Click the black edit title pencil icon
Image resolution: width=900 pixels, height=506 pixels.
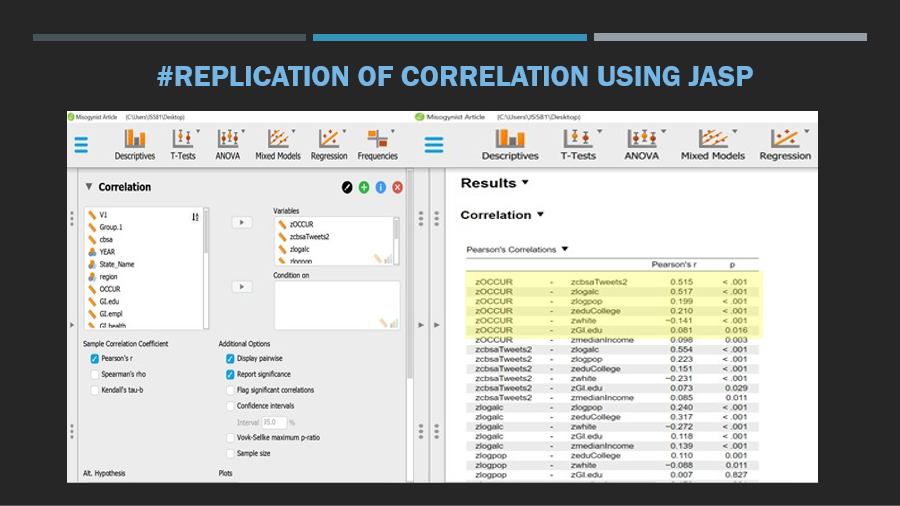[347, 188]
